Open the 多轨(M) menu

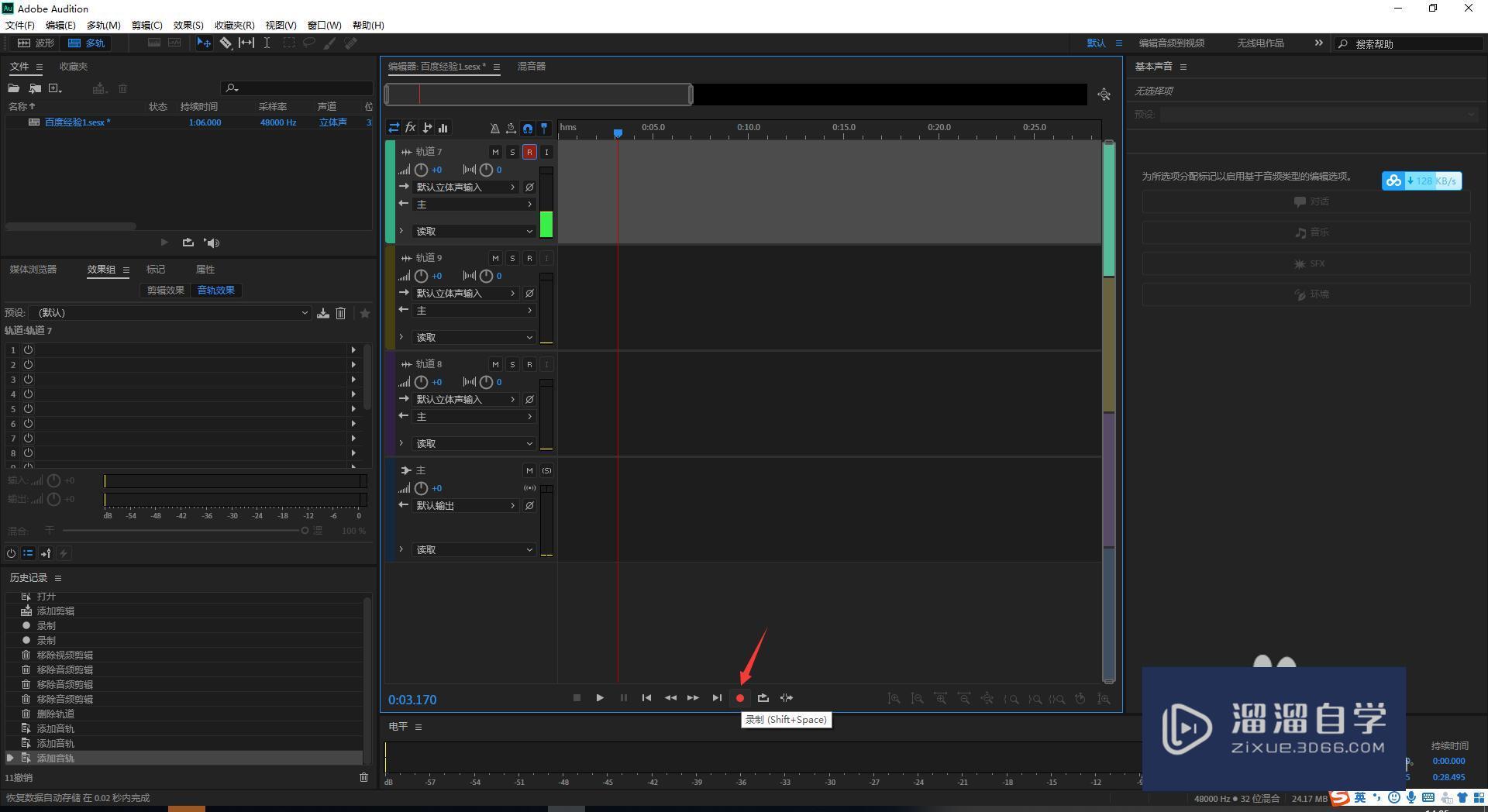tap(104, 26)
